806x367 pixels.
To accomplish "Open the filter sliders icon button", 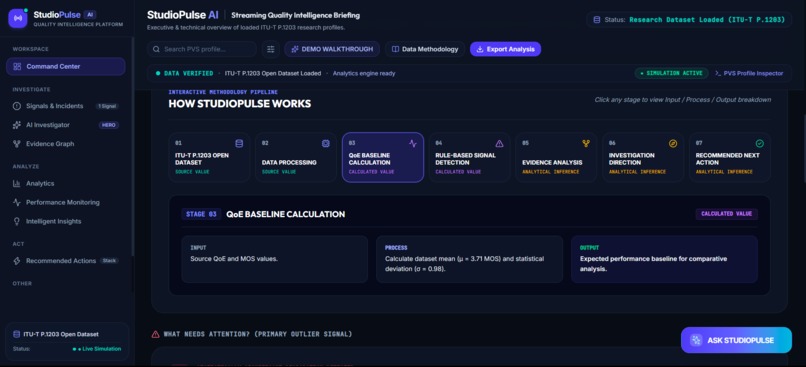I will [270, 49].
